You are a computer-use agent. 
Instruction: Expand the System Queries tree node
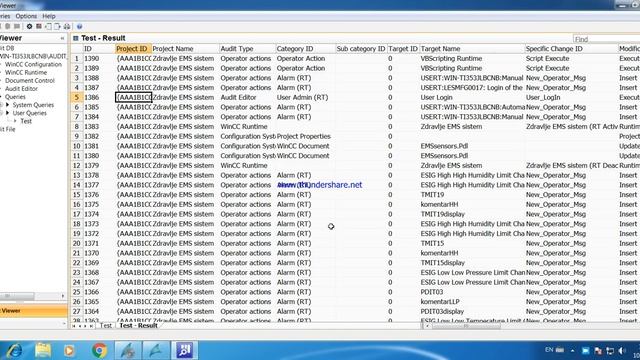click(8, 105)
